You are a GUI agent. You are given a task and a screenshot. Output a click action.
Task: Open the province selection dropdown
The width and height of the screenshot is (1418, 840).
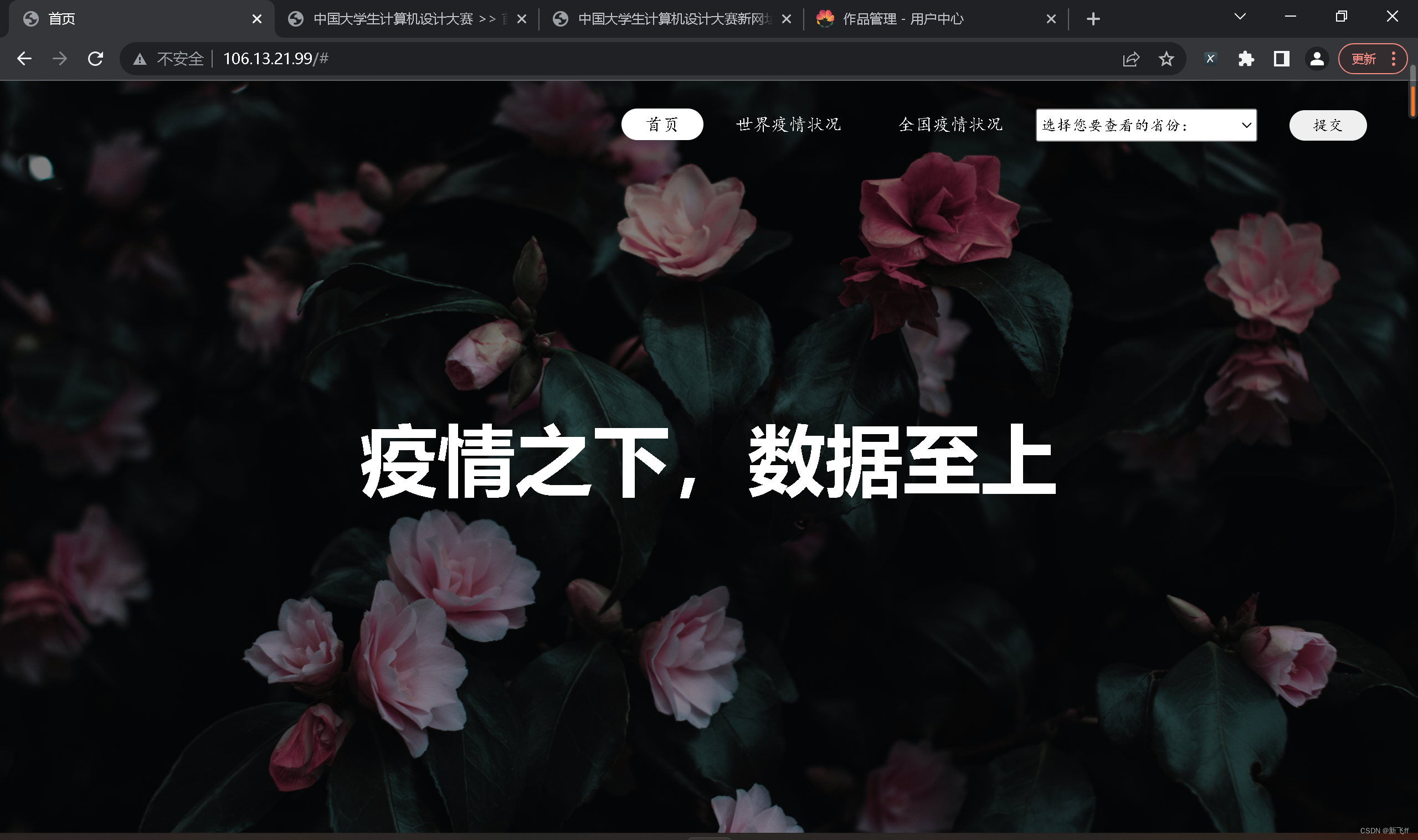pos(1145,125)
